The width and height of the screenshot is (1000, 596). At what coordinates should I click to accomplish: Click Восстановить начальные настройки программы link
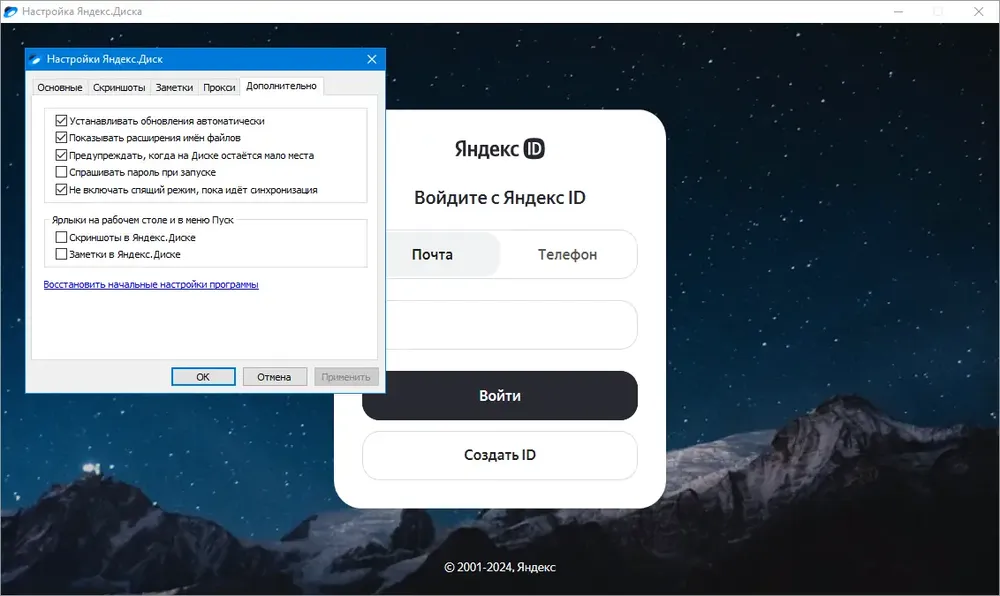point(151,284)
